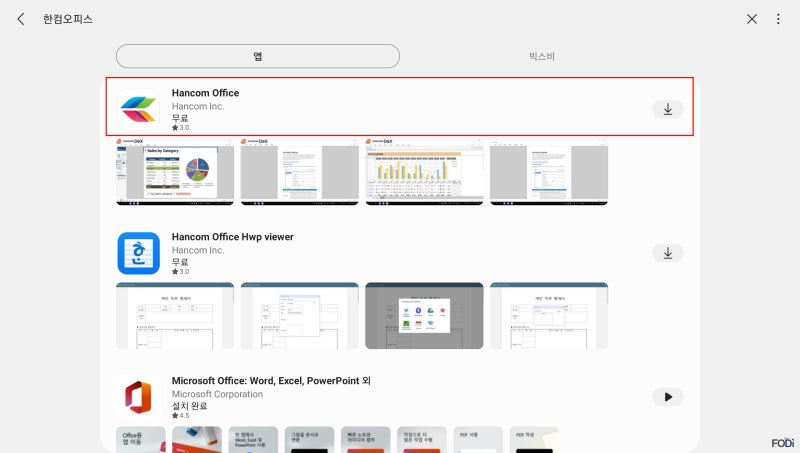This screenshot has width=800, height=453.
Task: Click 무료 price under Hancom Office Hwp viewer
Action: point(180,262)
